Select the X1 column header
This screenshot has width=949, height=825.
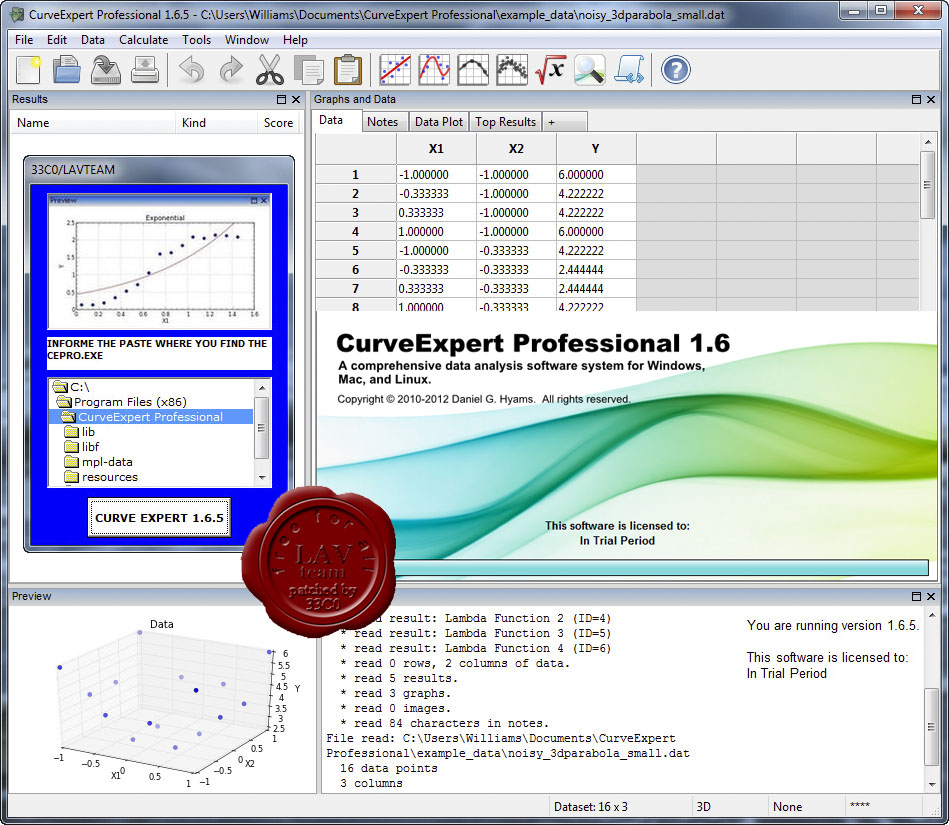436,149
